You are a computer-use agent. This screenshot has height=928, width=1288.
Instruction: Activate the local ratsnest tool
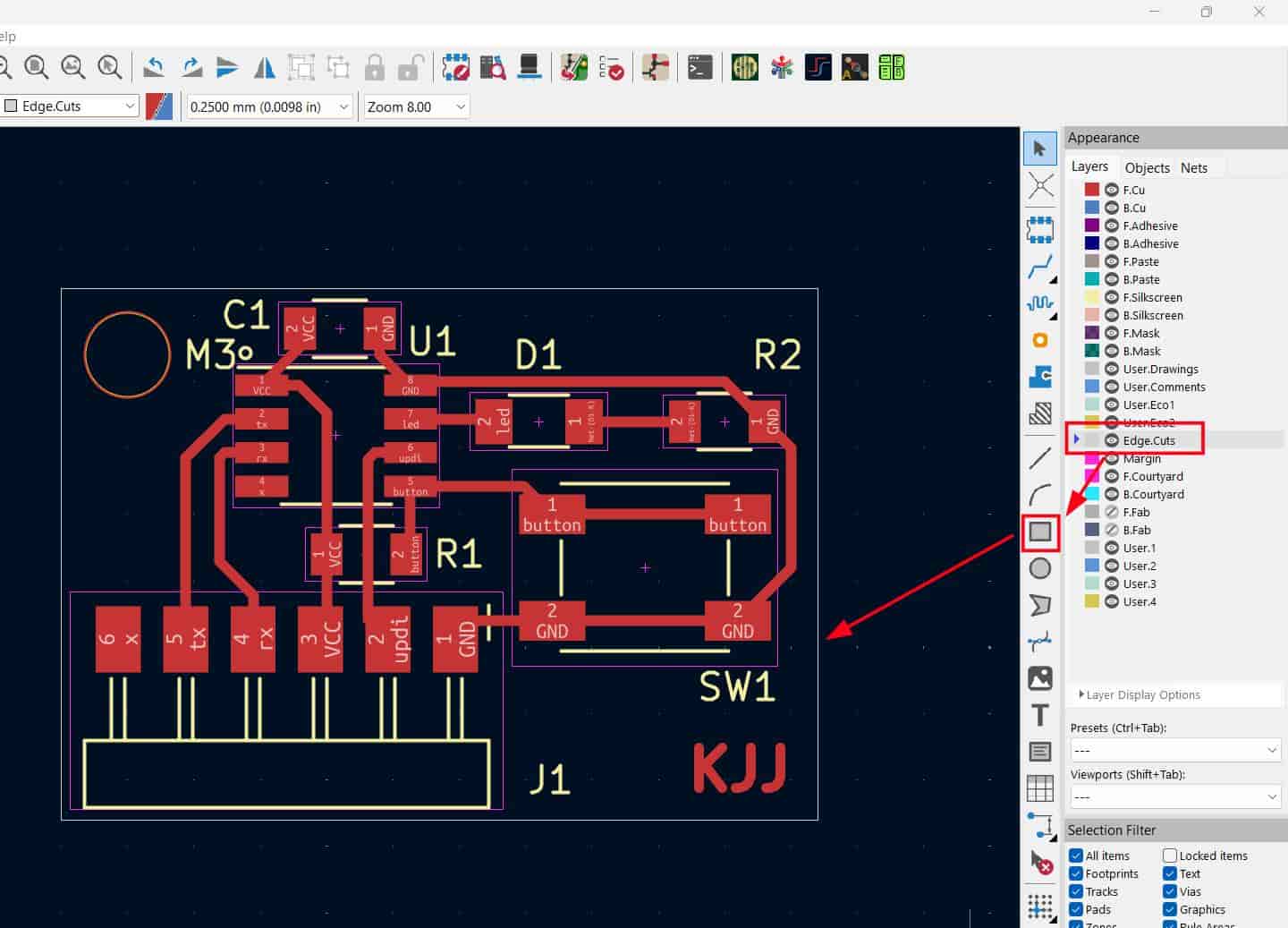coord(1039,186)
